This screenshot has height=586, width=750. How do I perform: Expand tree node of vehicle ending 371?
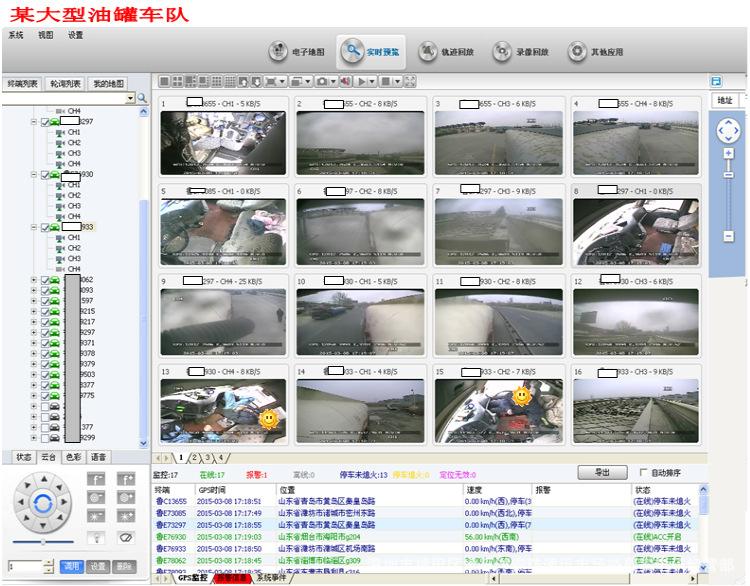coord(34,343)
